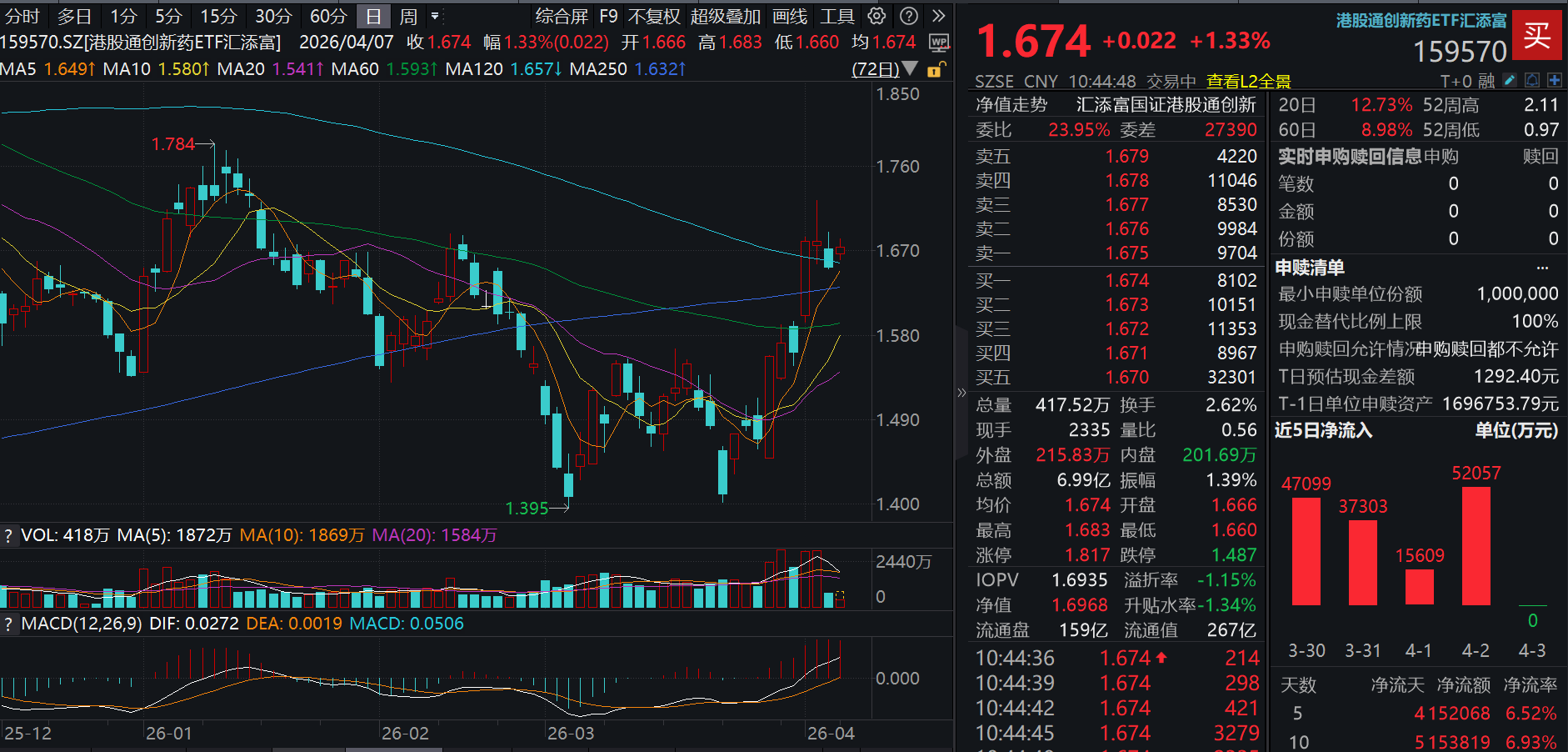Collapse the side panel using the divider arrow

961,393
